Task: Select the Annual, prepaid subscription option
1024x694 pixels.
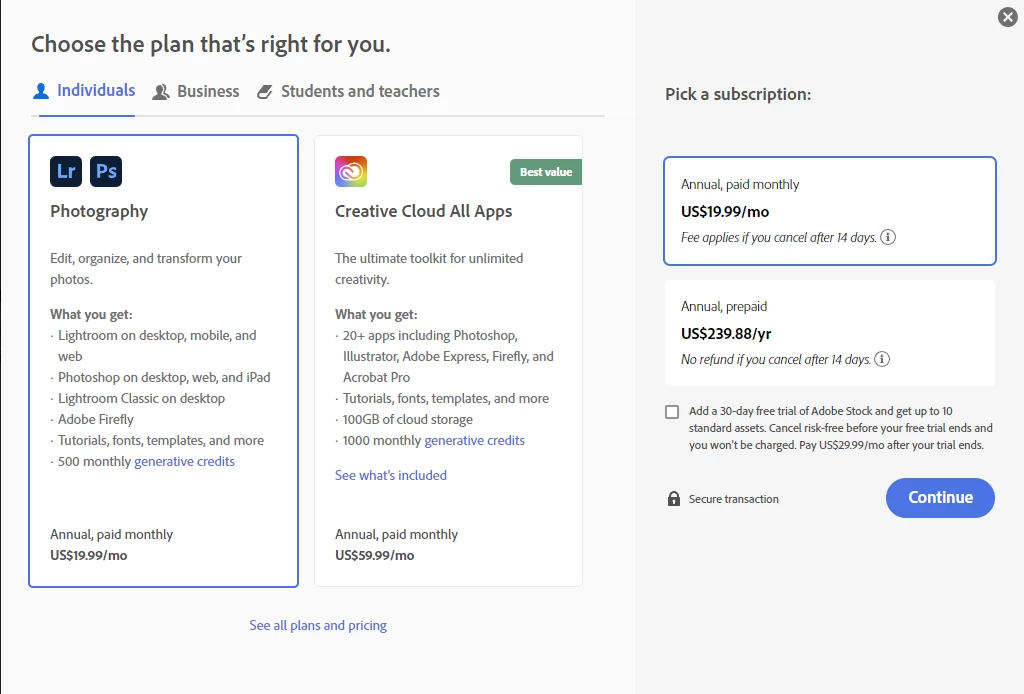Action: click(x=829, y=333)
